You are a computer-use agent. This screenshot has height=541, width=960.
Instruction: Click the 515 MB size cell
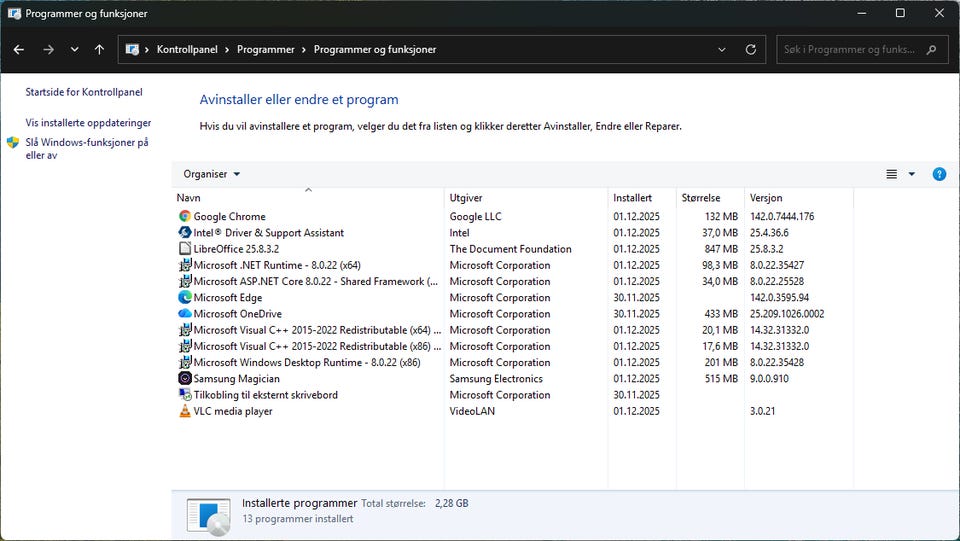coord(721,378)
